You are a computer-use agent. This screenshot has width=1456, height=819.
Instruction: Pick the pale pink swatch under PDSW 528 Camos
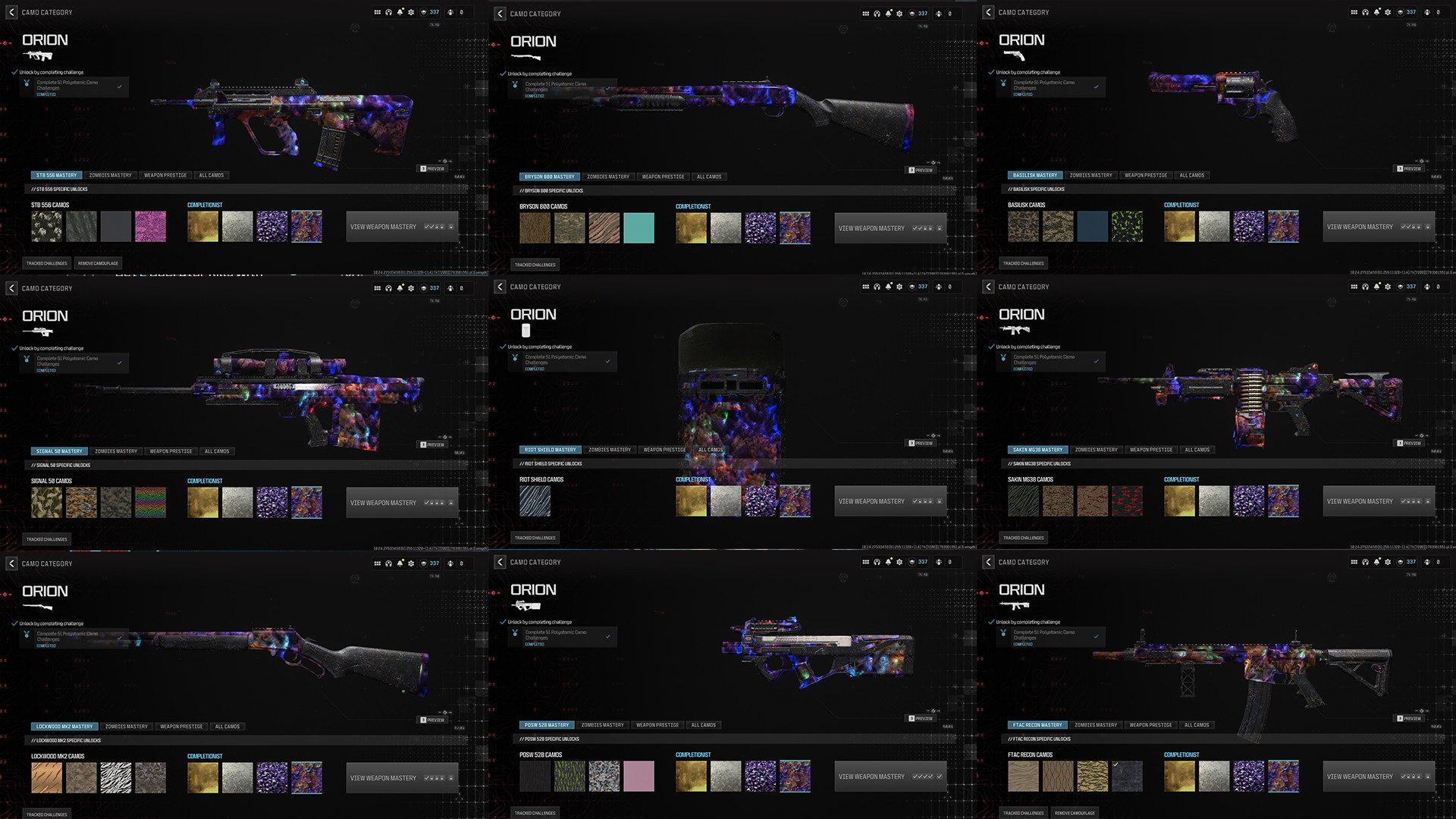tap(639, 777)
